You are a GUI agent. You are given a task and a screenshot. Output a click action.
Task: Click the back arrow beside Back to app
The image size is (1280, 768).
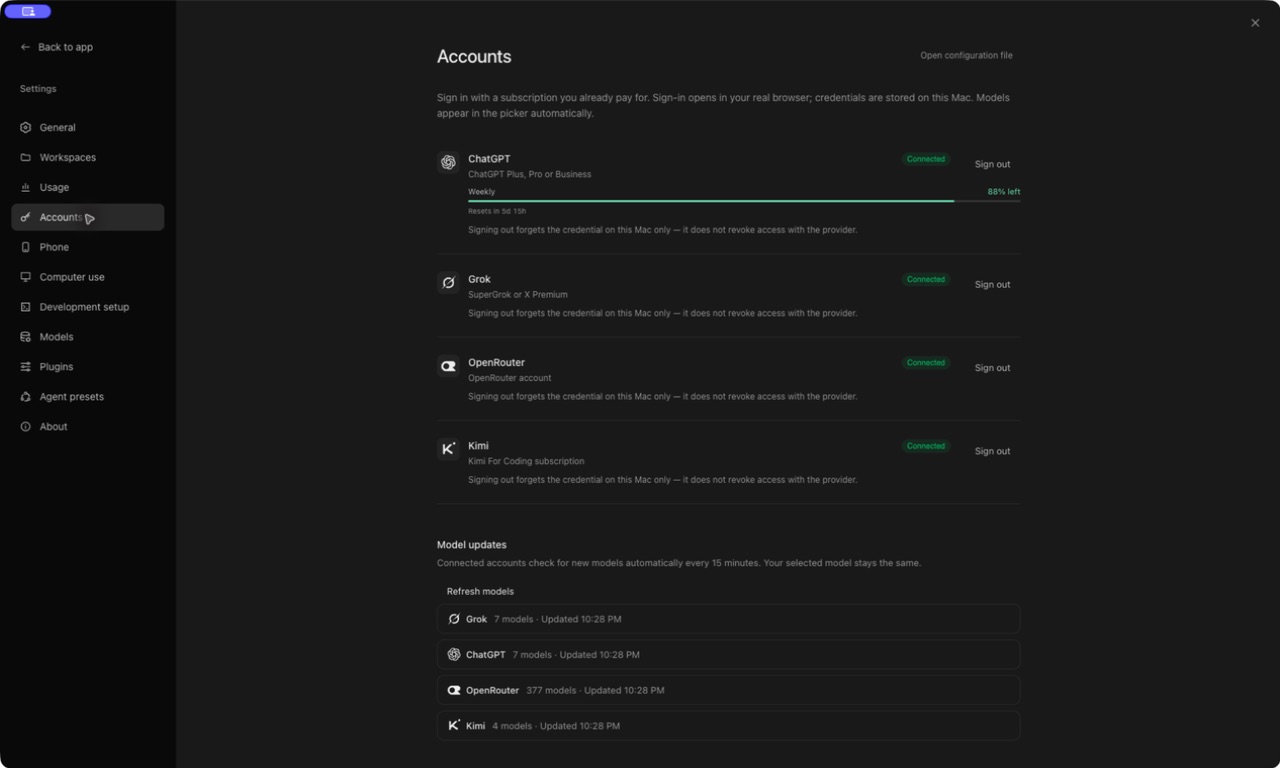(26, 47)
